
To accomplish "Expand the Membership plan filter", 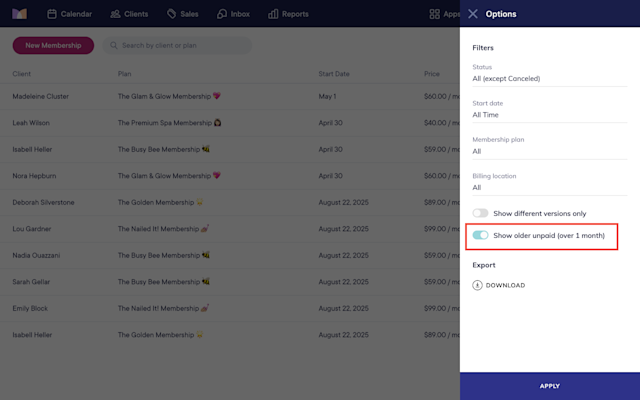I will pos(549,147).
